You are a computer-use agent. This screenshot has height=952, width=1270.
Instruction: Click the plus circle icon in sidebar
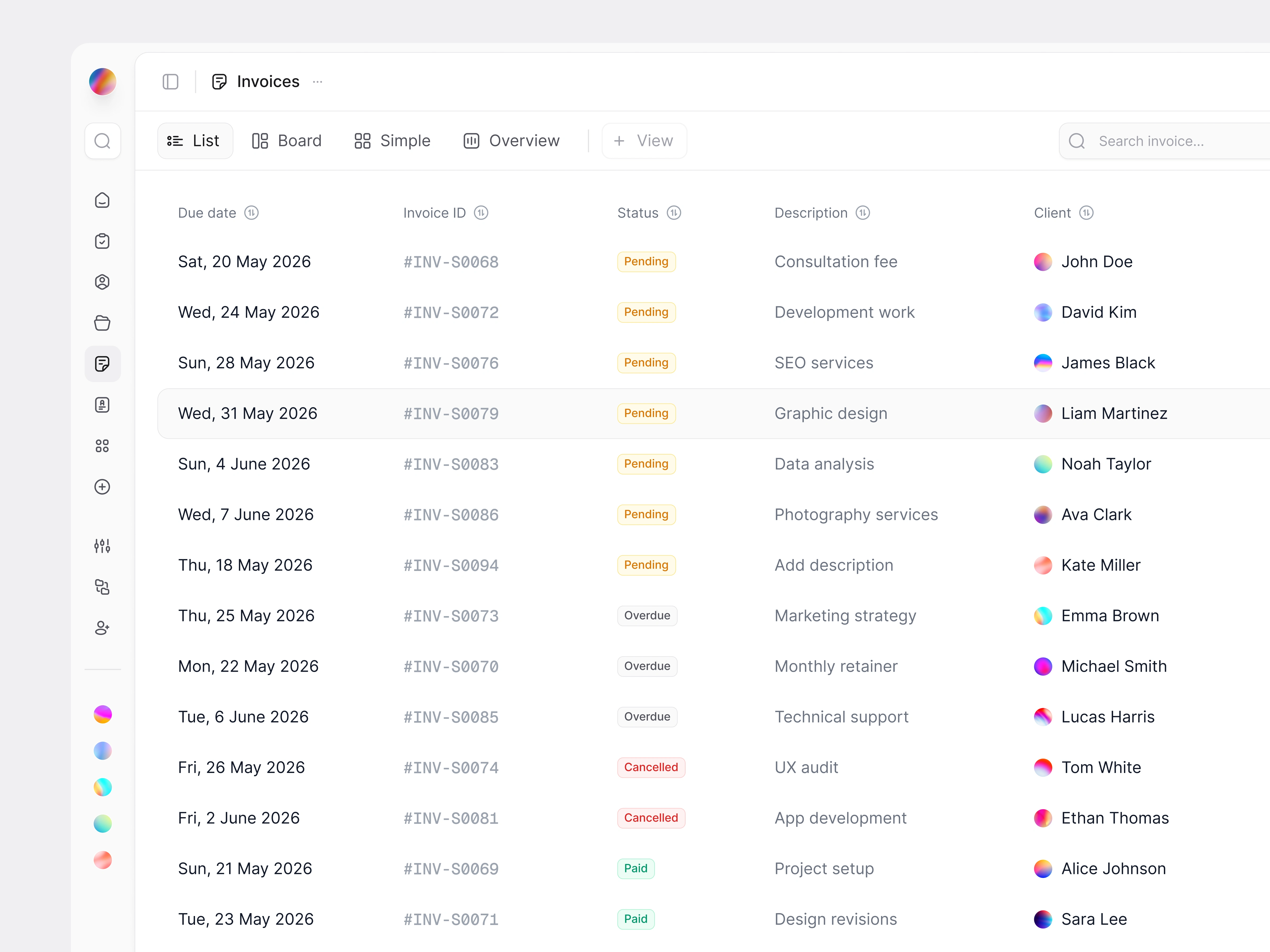click(x=102, y=487)
